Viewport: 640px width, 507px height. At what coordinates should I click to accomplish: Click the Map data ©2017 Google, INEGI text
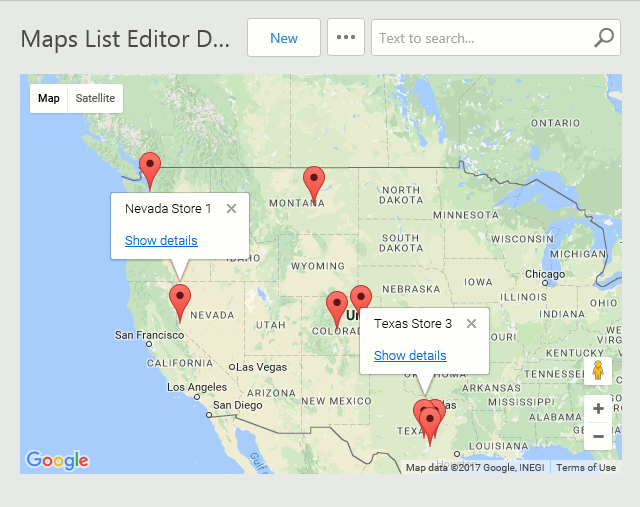475,468
